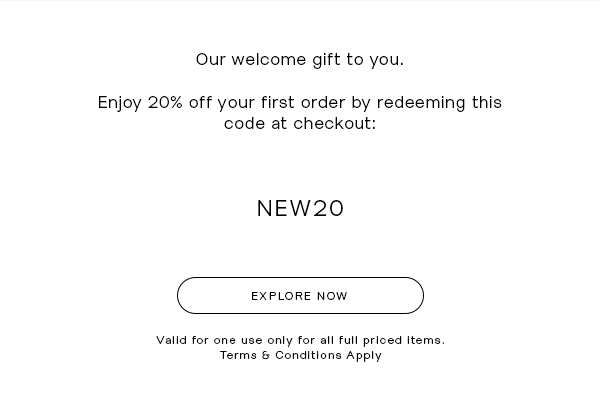The image size is (600, 395).
Task: Click the word 'NOW' inside the rounded button
Action: click(333, 296)
